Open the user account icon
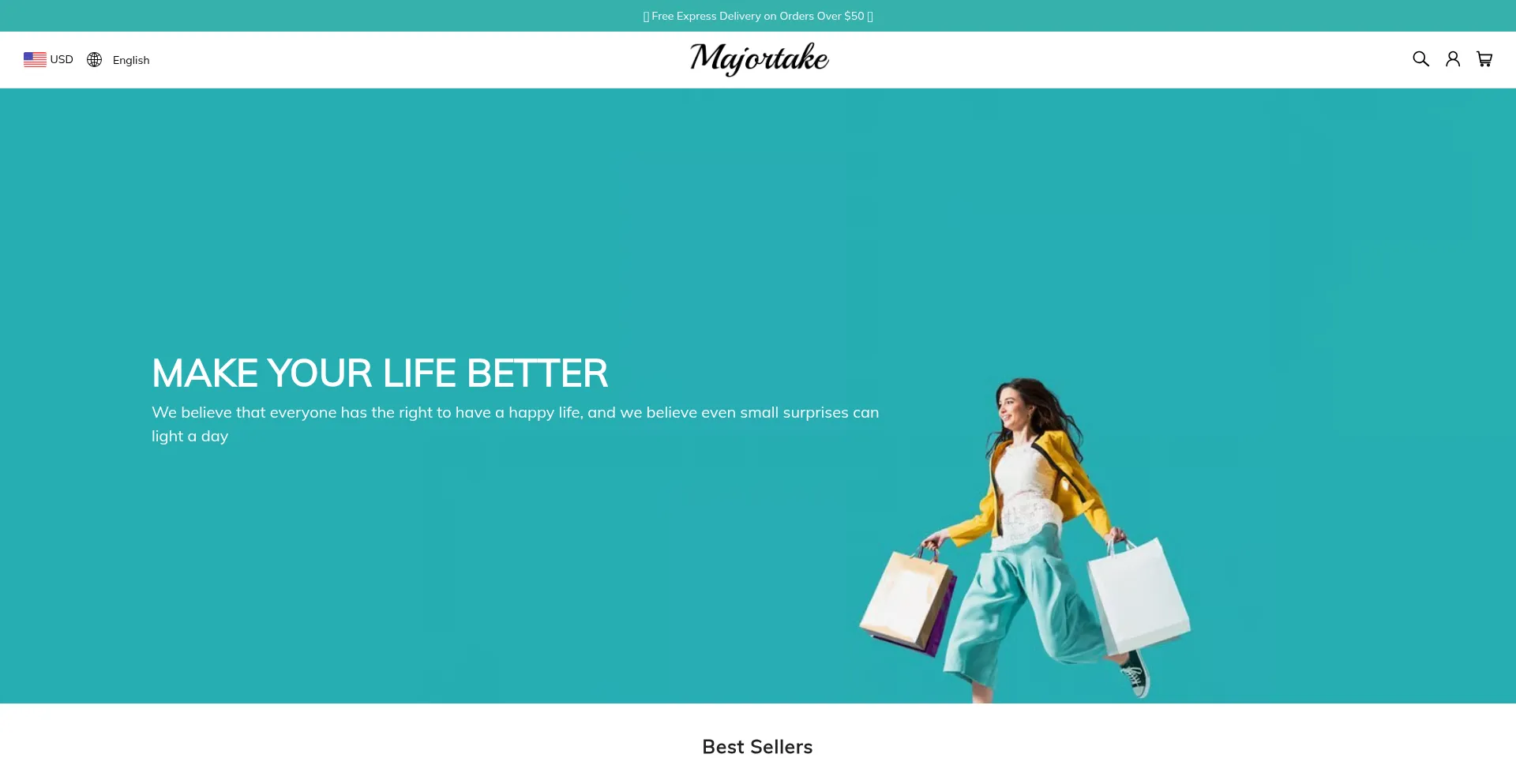This screenshot has height=784, width=1516. point(1453,59)
